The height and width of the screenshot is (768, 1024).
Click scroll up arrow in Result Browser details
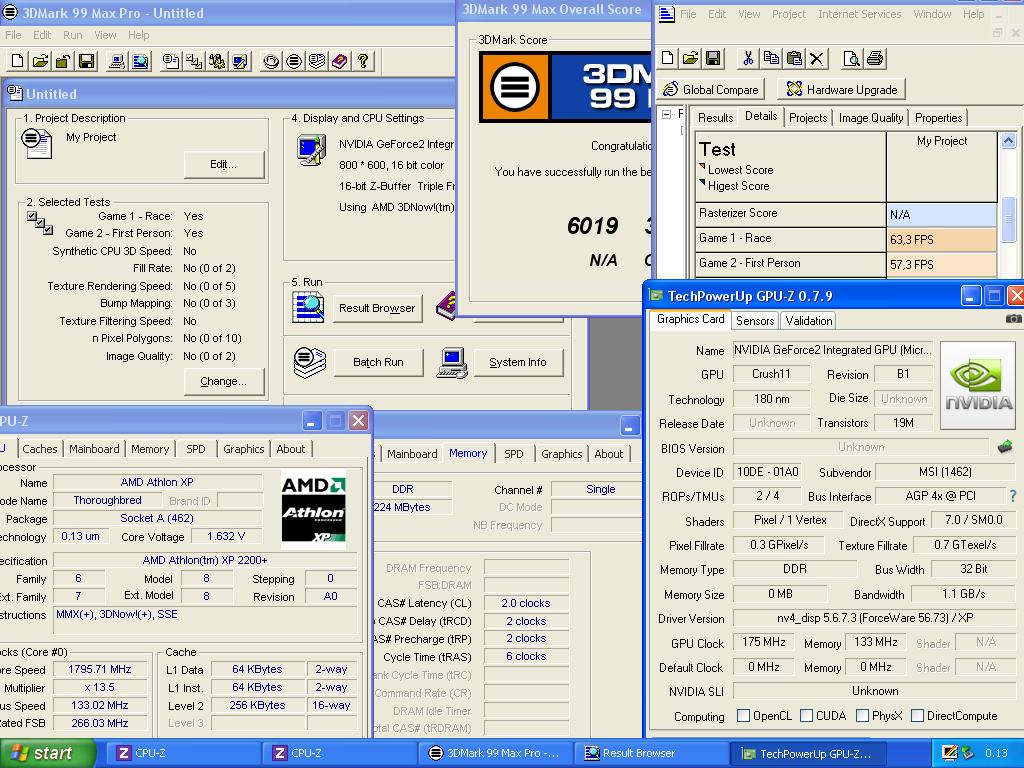pyautogui.click(x=1008, y=140)
